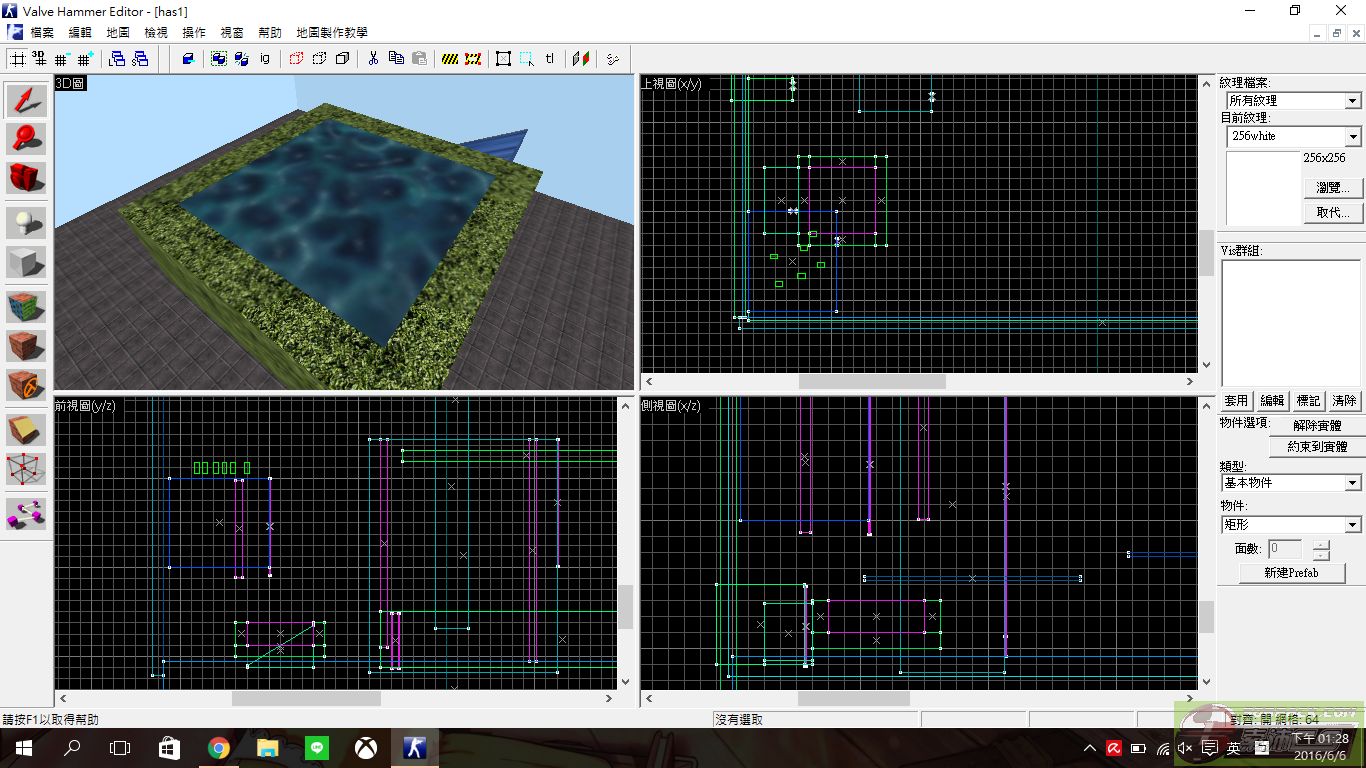The image size is (1366, 768).
Task: Click the 新建Prefab button
Action: 1291,573
